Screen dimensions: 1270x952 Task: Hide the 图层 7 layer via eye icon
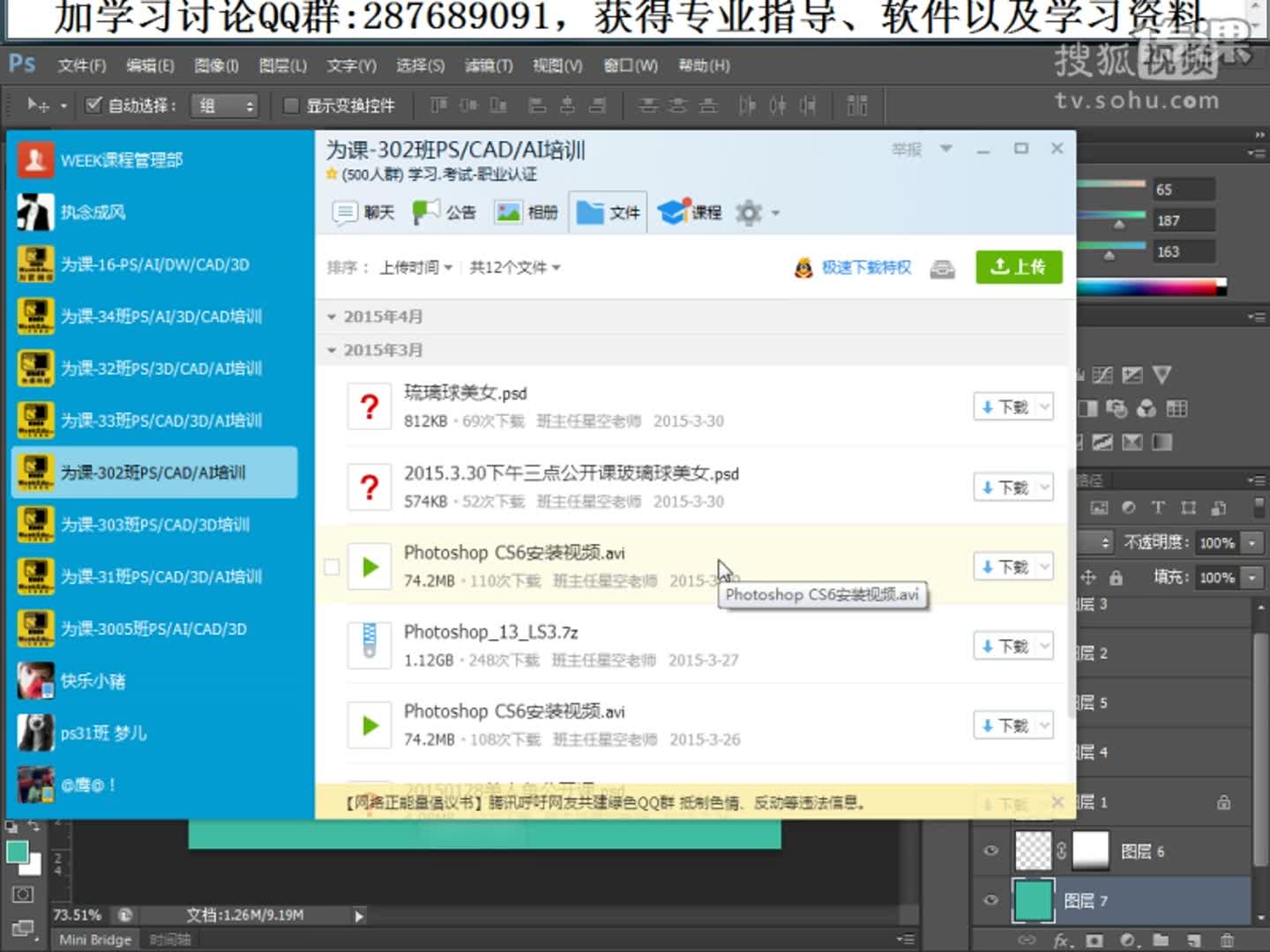tap(991, 900)
